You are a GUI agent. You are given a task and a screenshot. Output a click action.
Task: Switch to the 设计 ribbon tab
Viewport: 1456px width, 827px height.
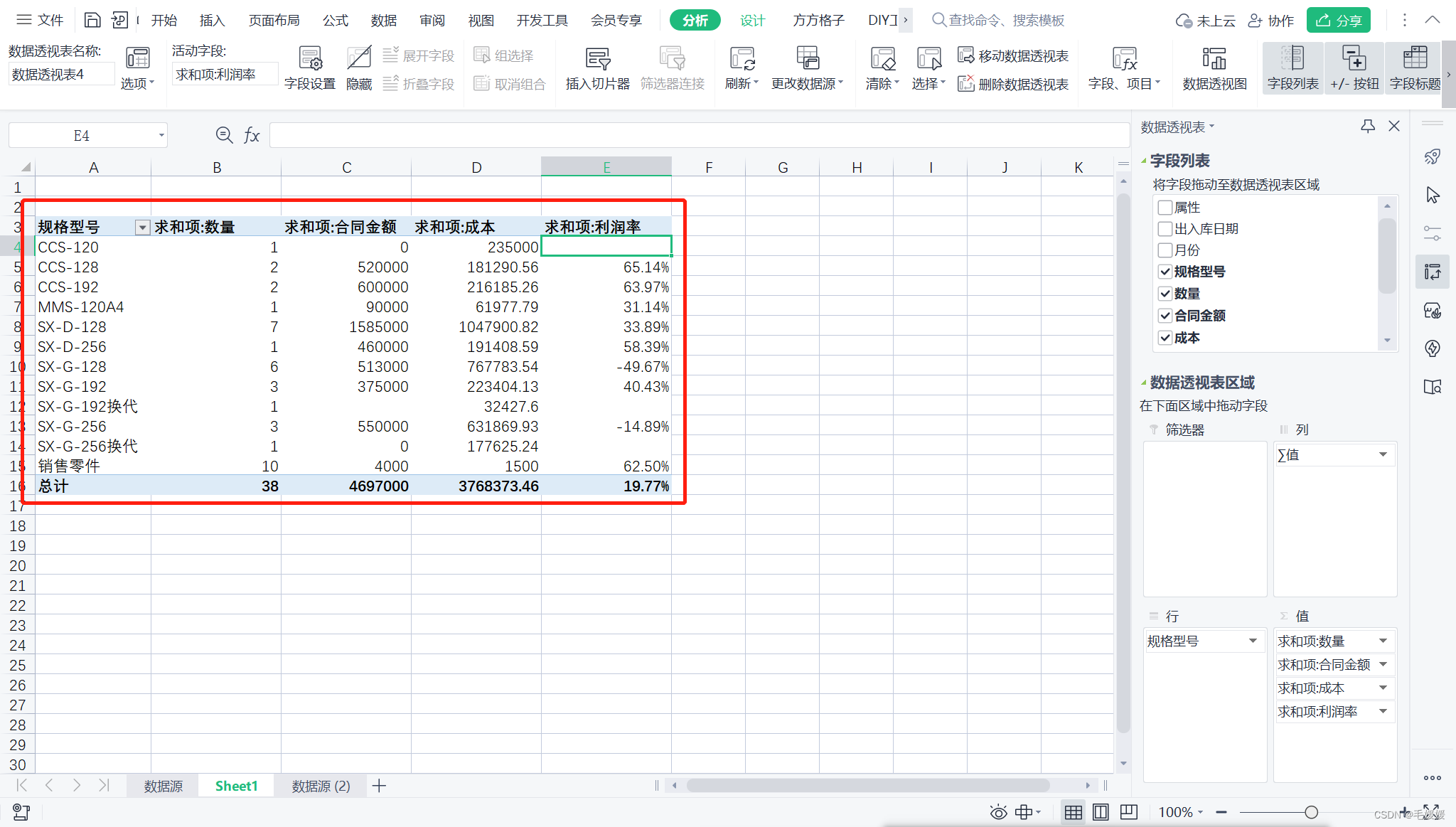click(752, 20)
